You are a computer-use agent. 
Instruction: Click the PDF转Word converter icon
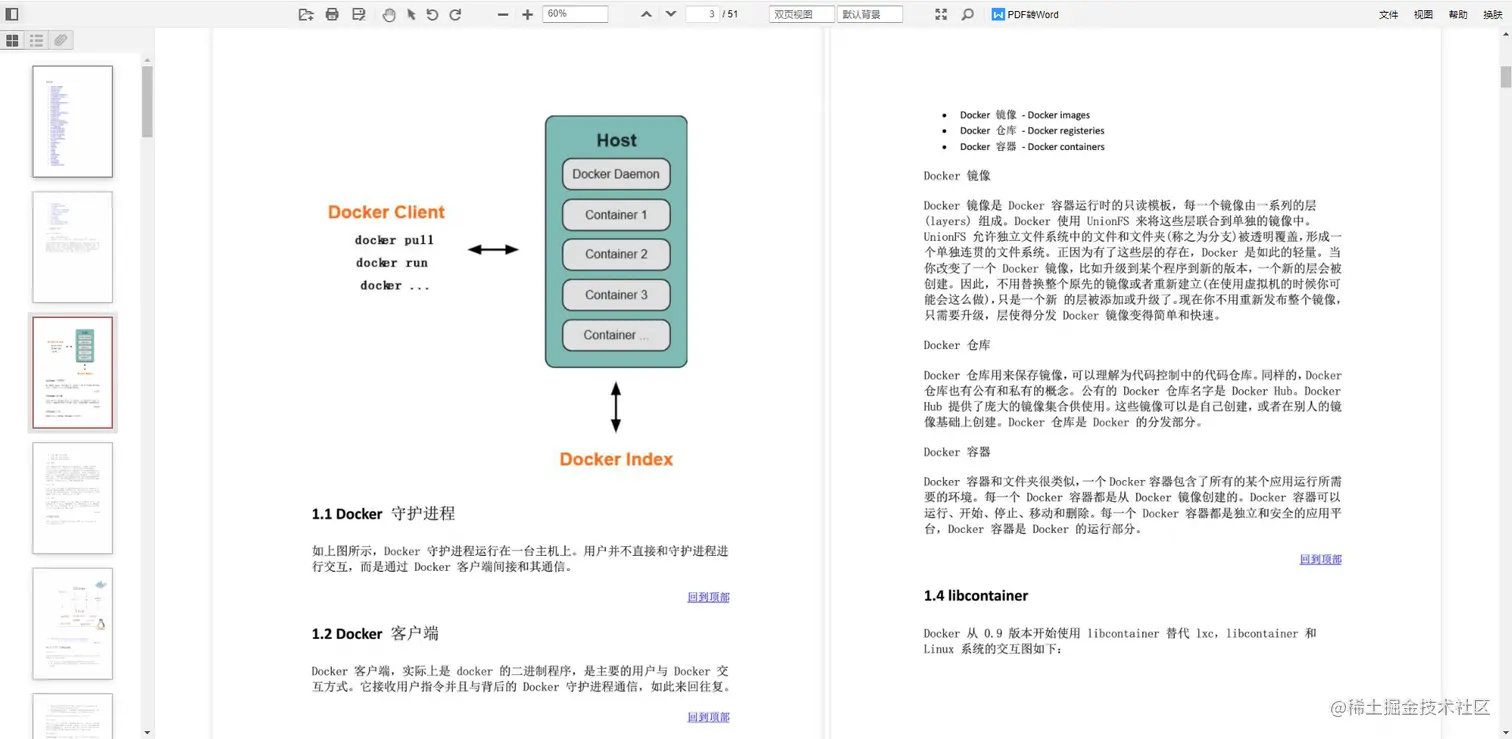pos(998,14)
